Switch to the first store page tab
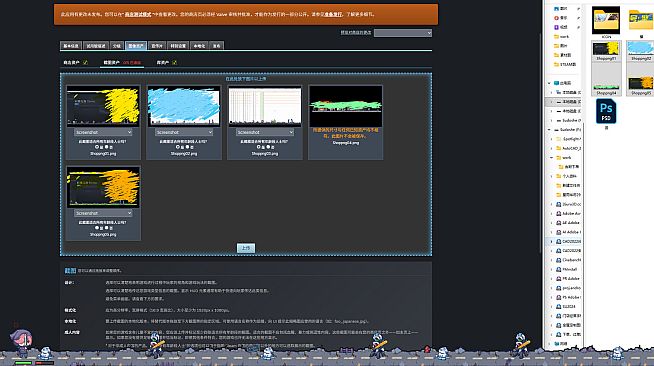The image size is (654, 366). tap(71, 46)
